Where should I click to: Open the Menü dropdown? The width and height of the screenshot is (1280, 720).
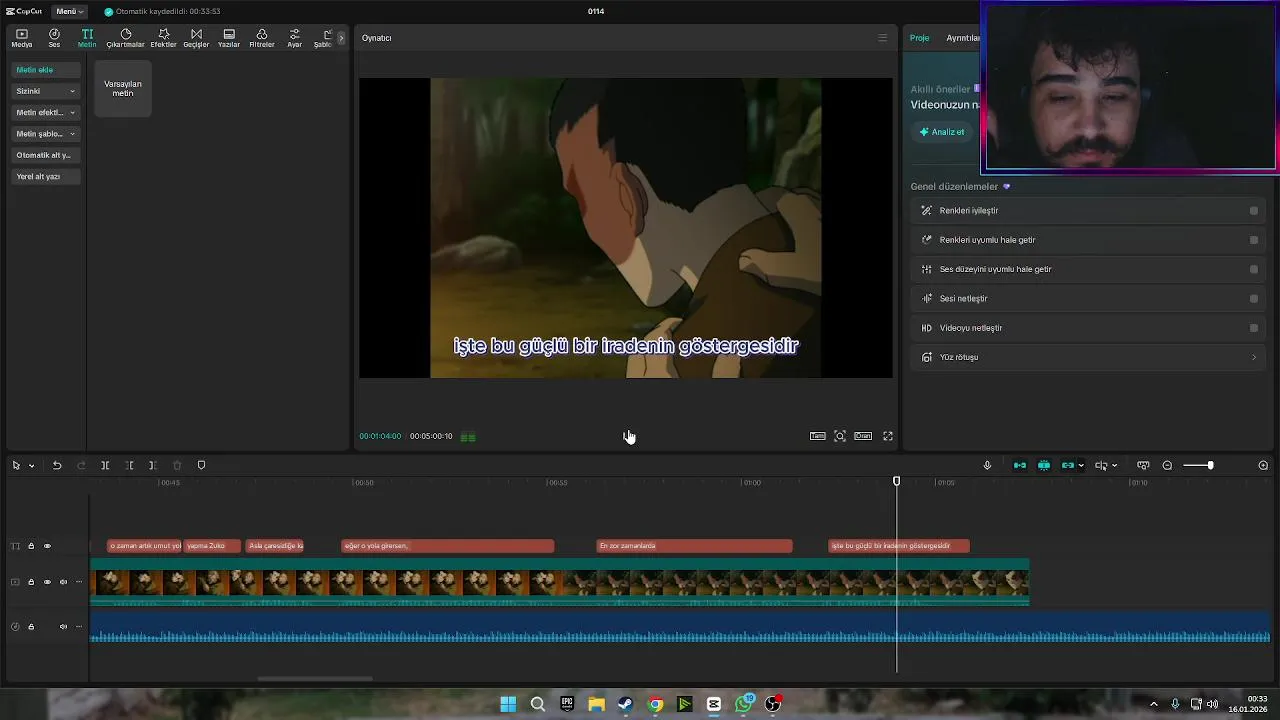point(69,11)
